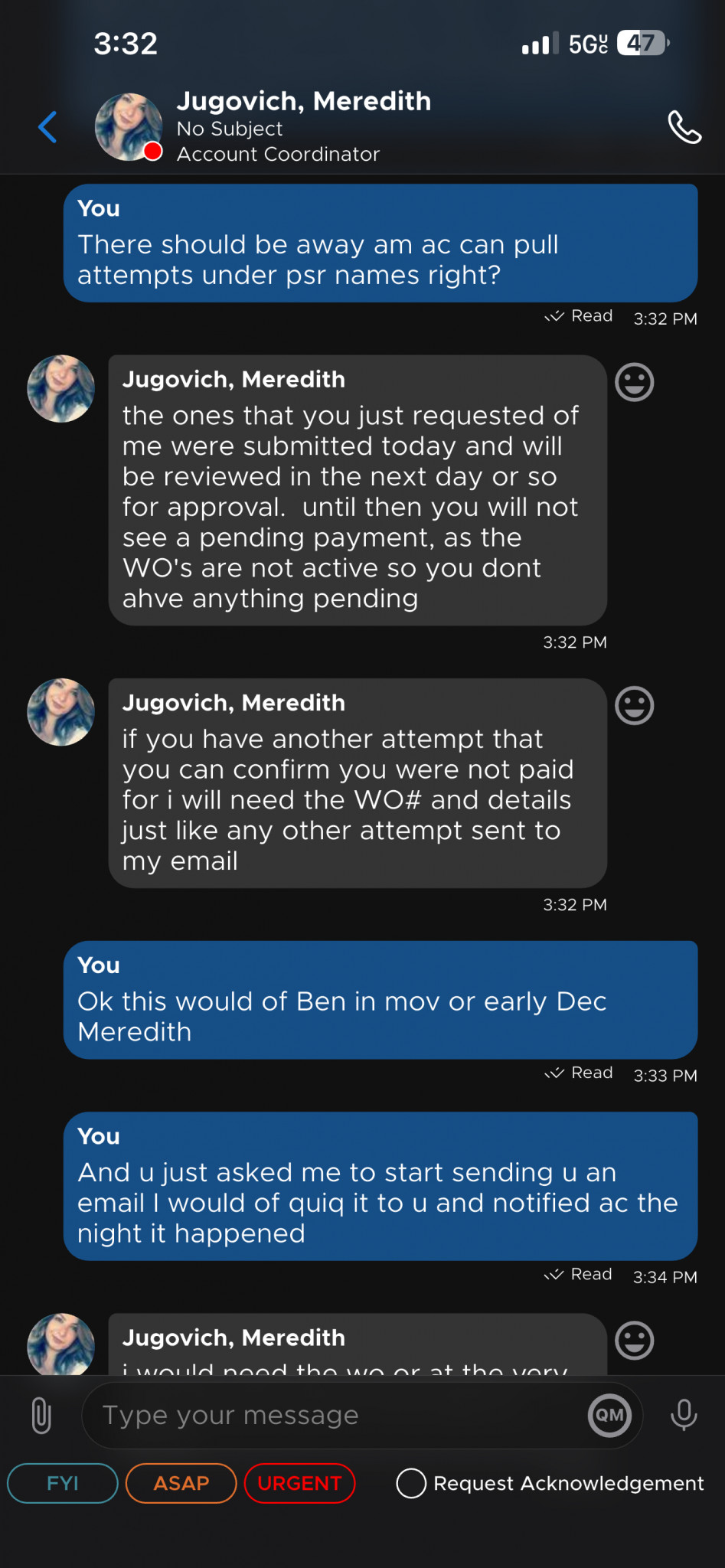Open the QM quick messages button

[x=609, y=1416]
